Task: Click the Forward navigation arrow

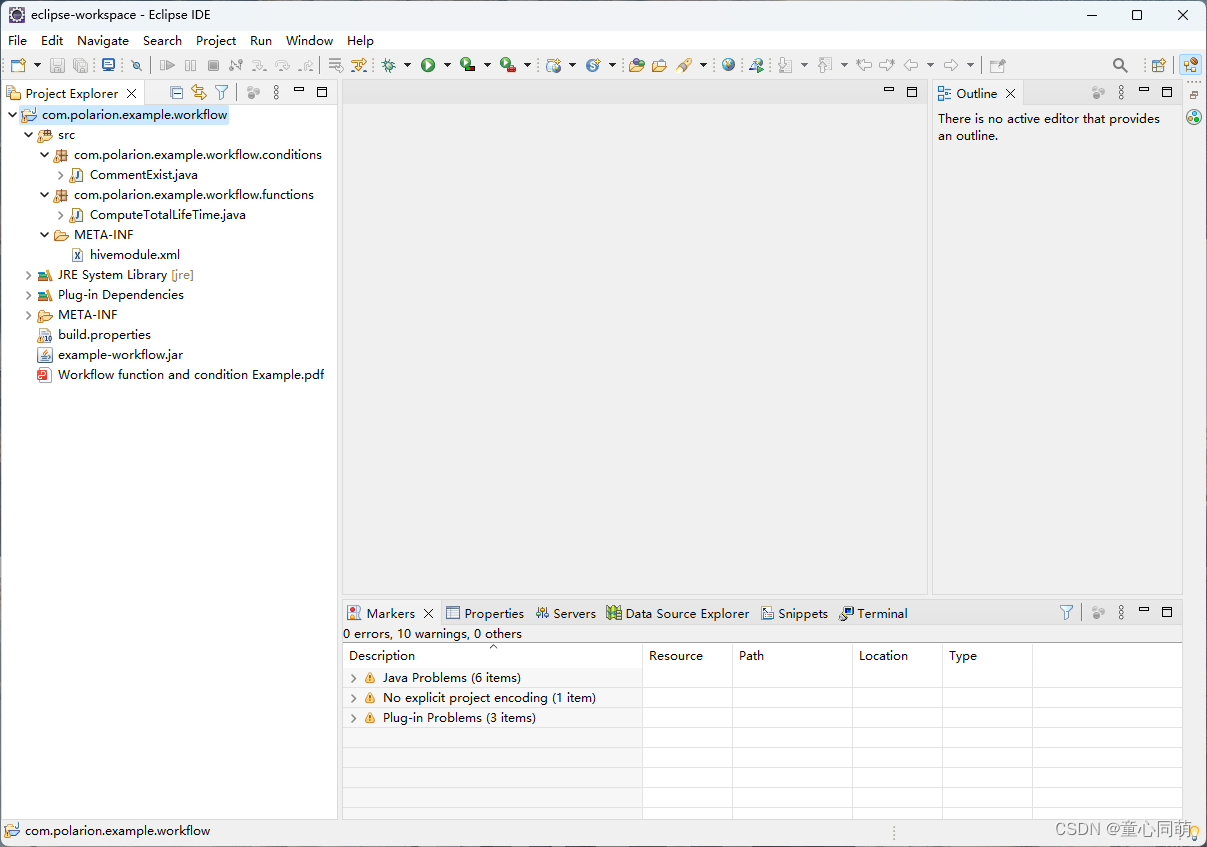Action: click(951, 65)
